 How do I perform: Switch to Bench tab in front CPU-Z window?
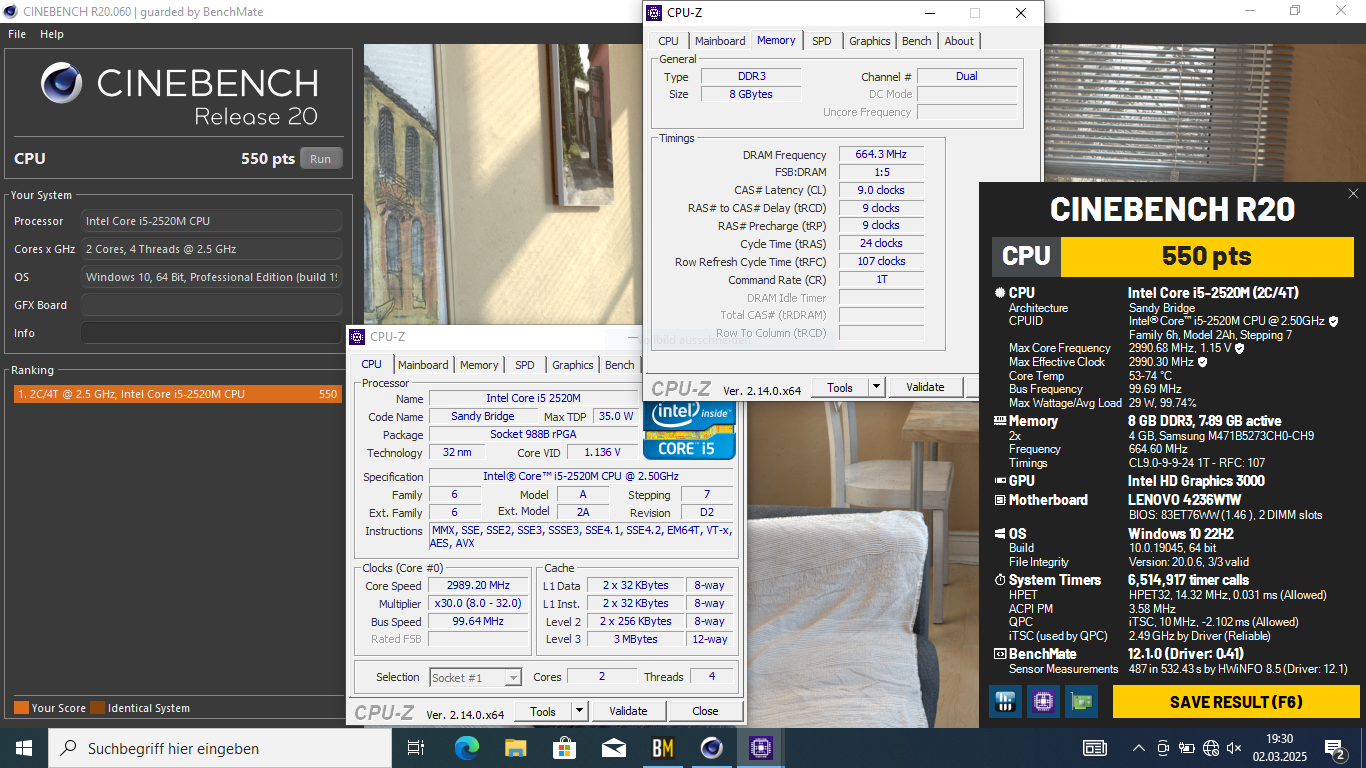620,365
